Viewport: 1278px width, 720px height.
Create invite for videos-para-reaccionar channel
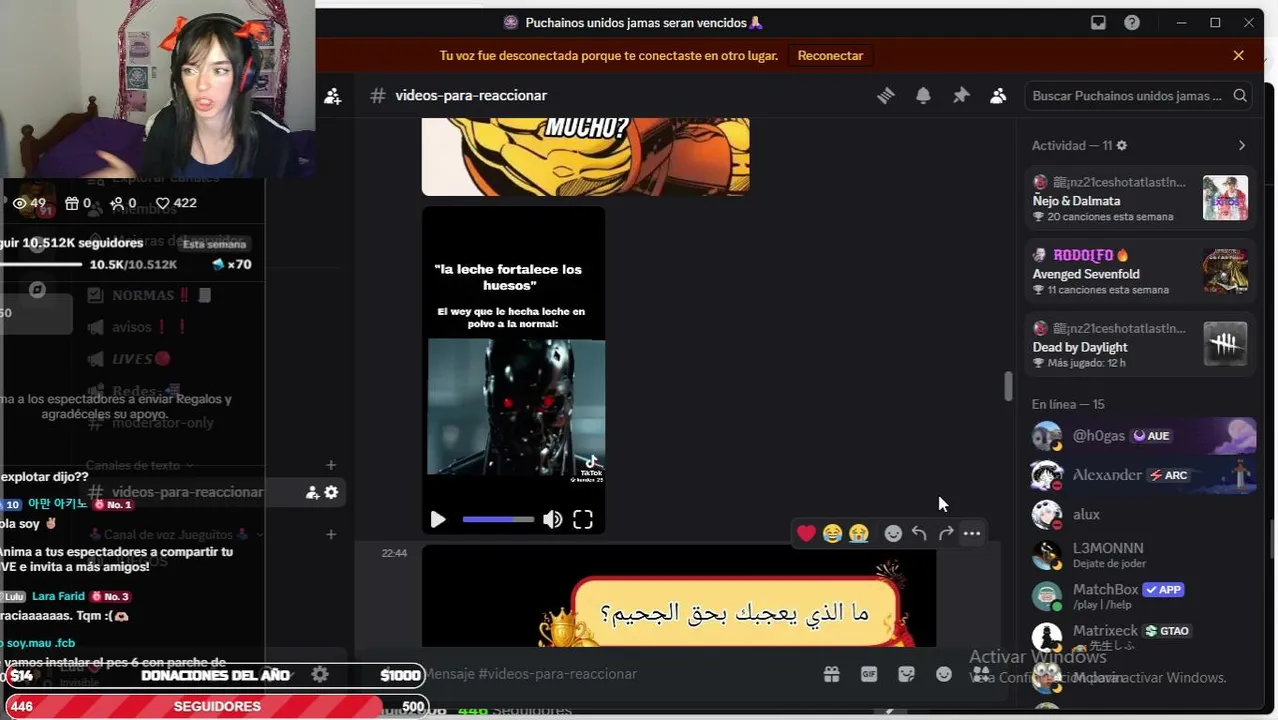click(312, 492)
